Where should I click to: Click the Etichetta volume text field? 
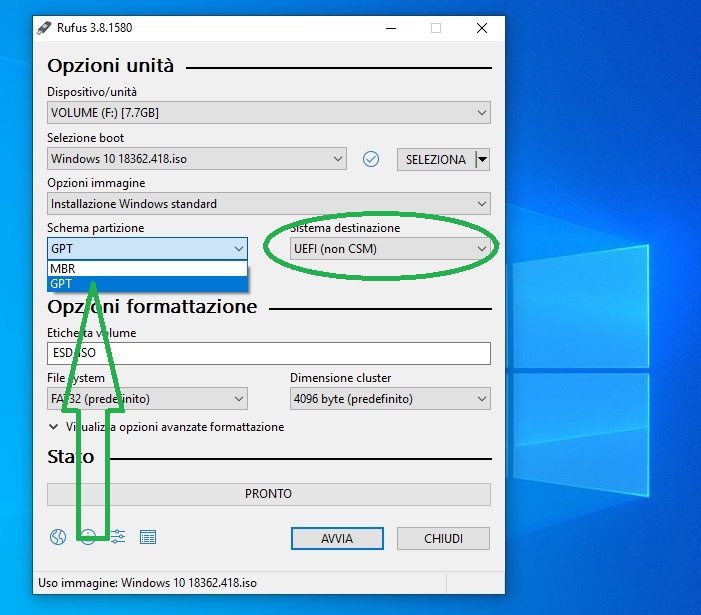269,353
